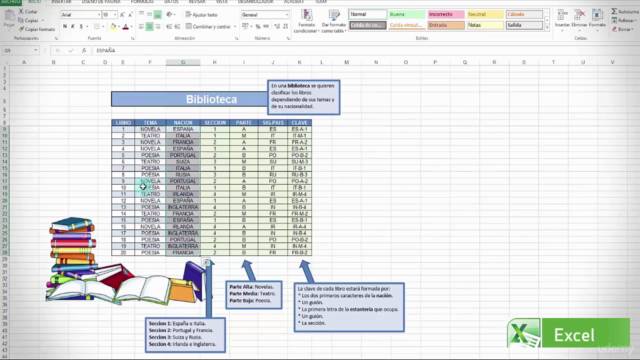Click the Pegar paste icon
Image resolution: width=640 pixels, height=360 pixels.
coord(9,16)
